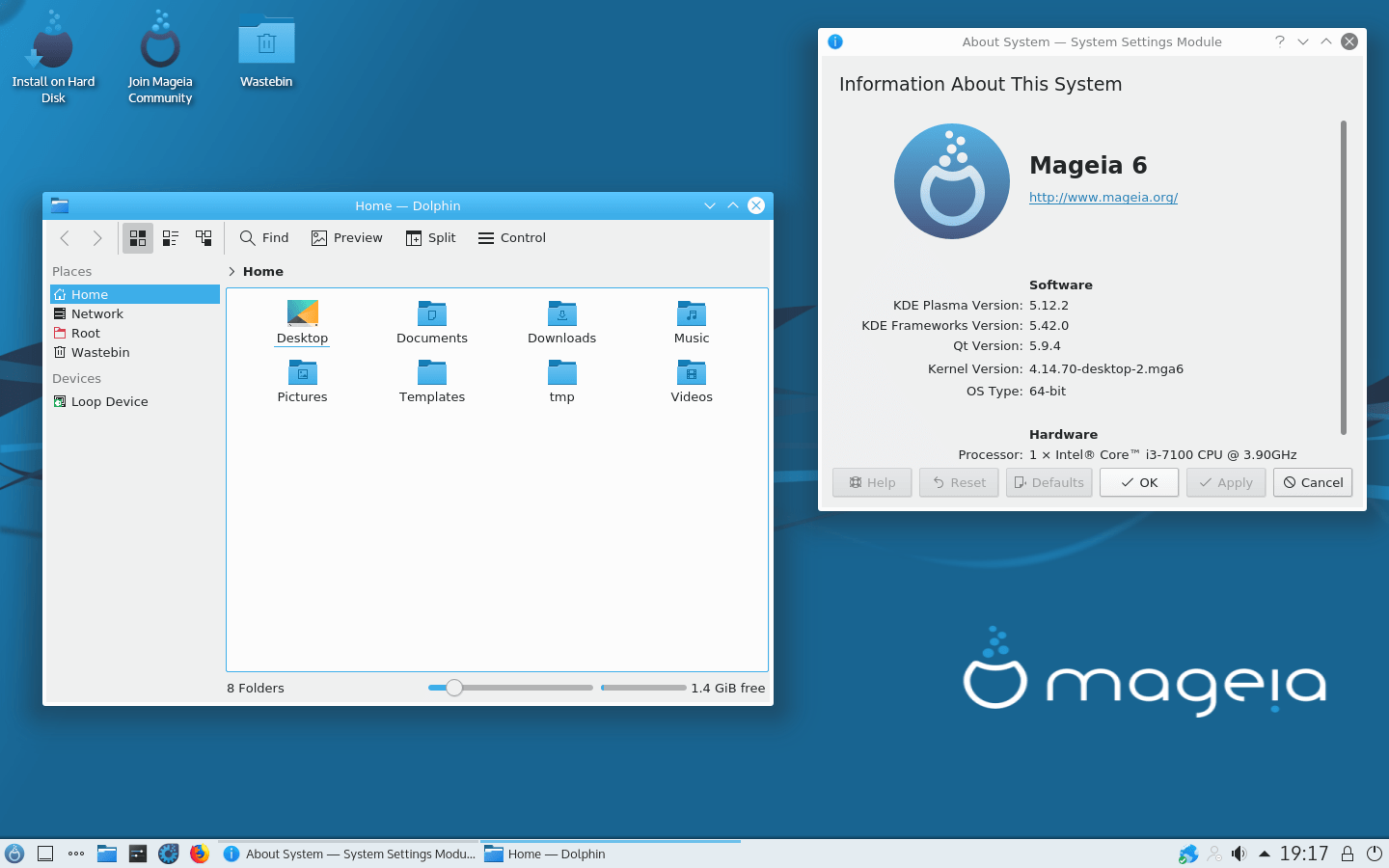Image resolution: width=1389 pixels, height=868 pixels.
Task: Click the Defaults button in About System
Action: [x=1049, y=482]
